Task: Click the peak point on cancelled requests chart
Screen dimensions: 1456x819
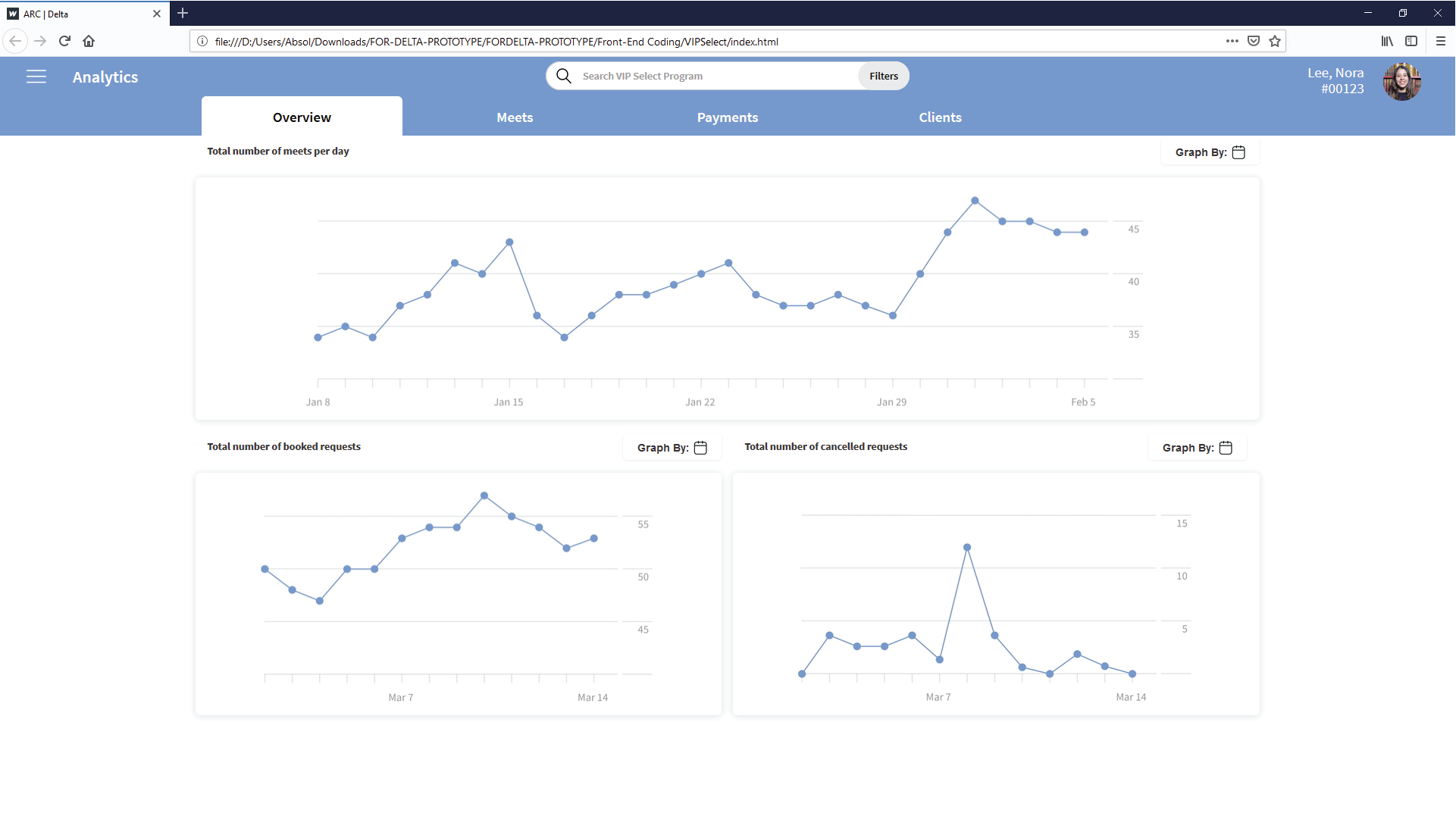Action: coord(967,547)
